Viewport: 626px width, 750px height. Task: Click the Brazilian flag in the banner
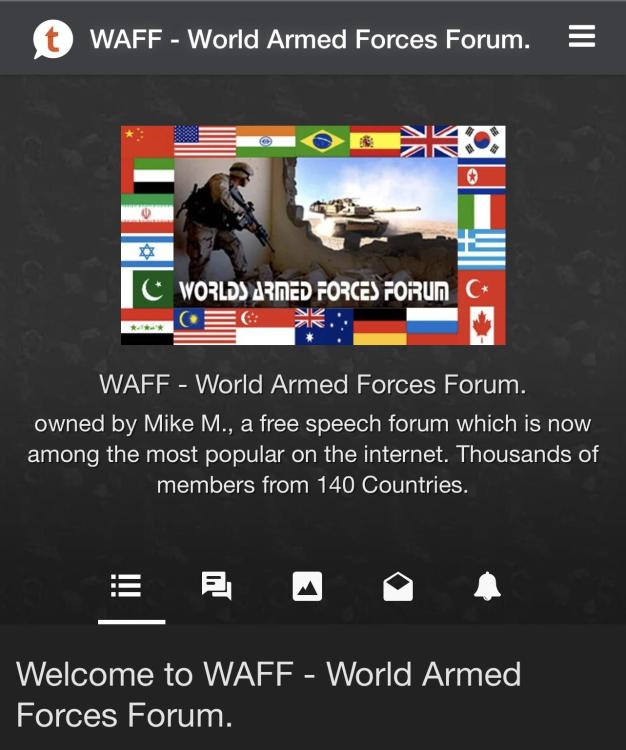point(323,141)
